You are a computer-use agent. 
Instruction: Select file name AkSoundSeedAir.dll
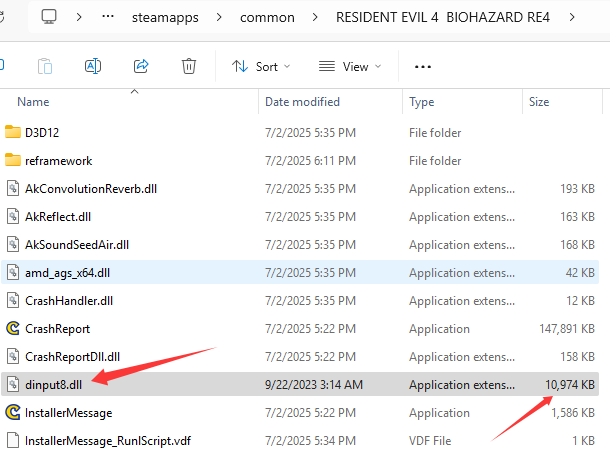[x=77, y=245]
